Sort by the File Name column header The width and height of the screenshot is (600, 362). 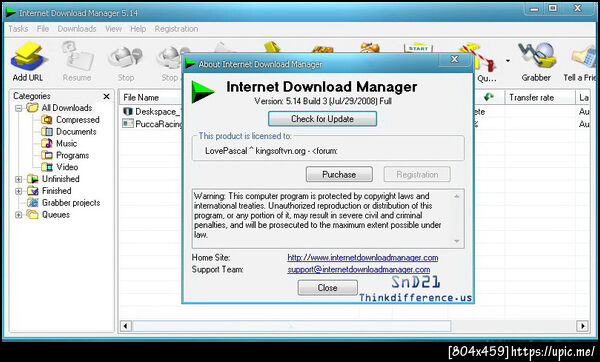click(x=150, y=98)
